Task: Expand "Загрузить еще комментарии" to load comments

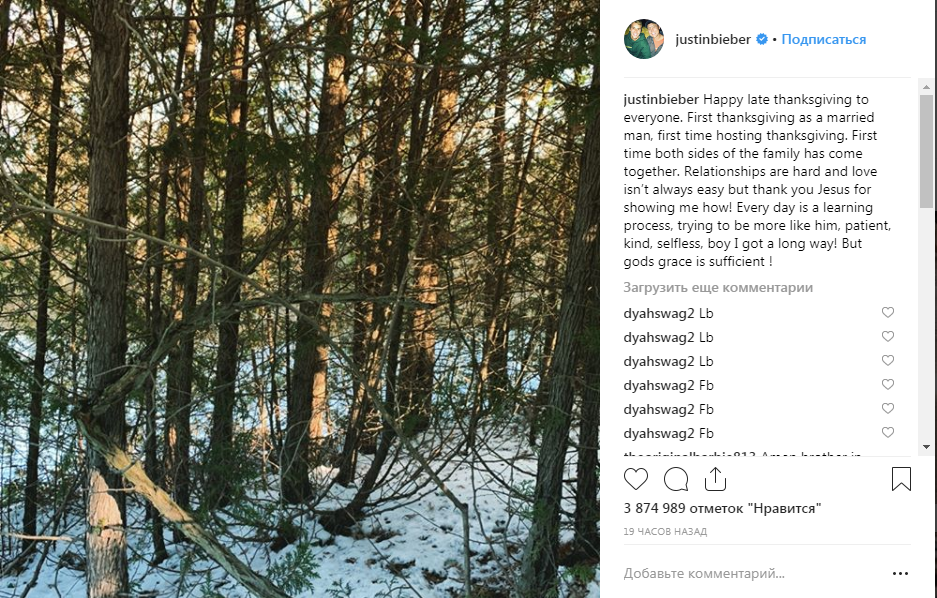Action: [x=718, y=288]
